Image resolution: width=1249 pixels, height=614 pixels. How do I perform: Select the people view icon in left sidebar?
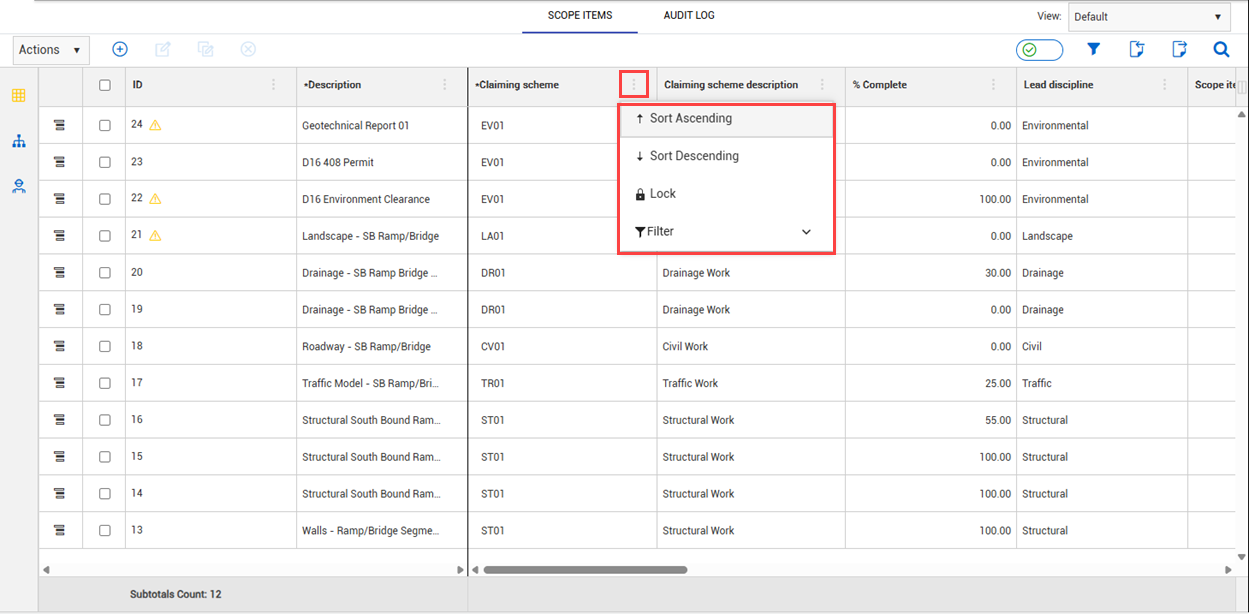(18, 186)
